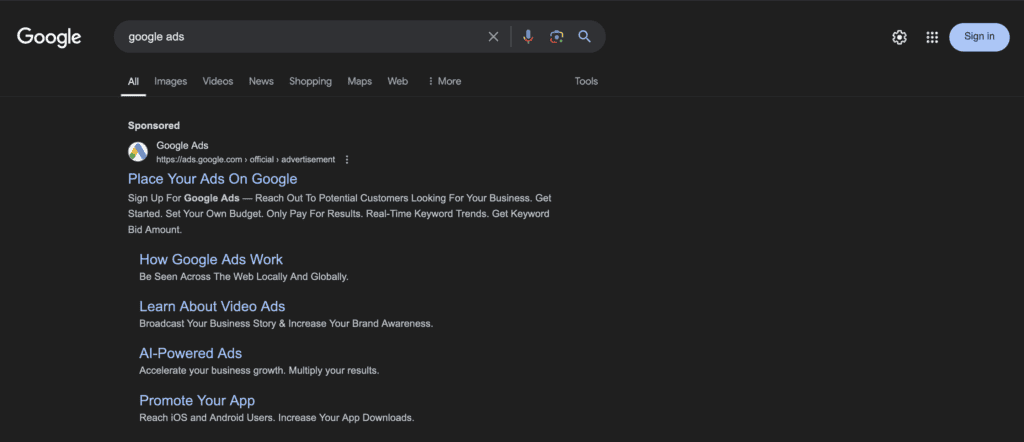Switch to the Videos tab

pyautogui.click(x=217, y=81)
